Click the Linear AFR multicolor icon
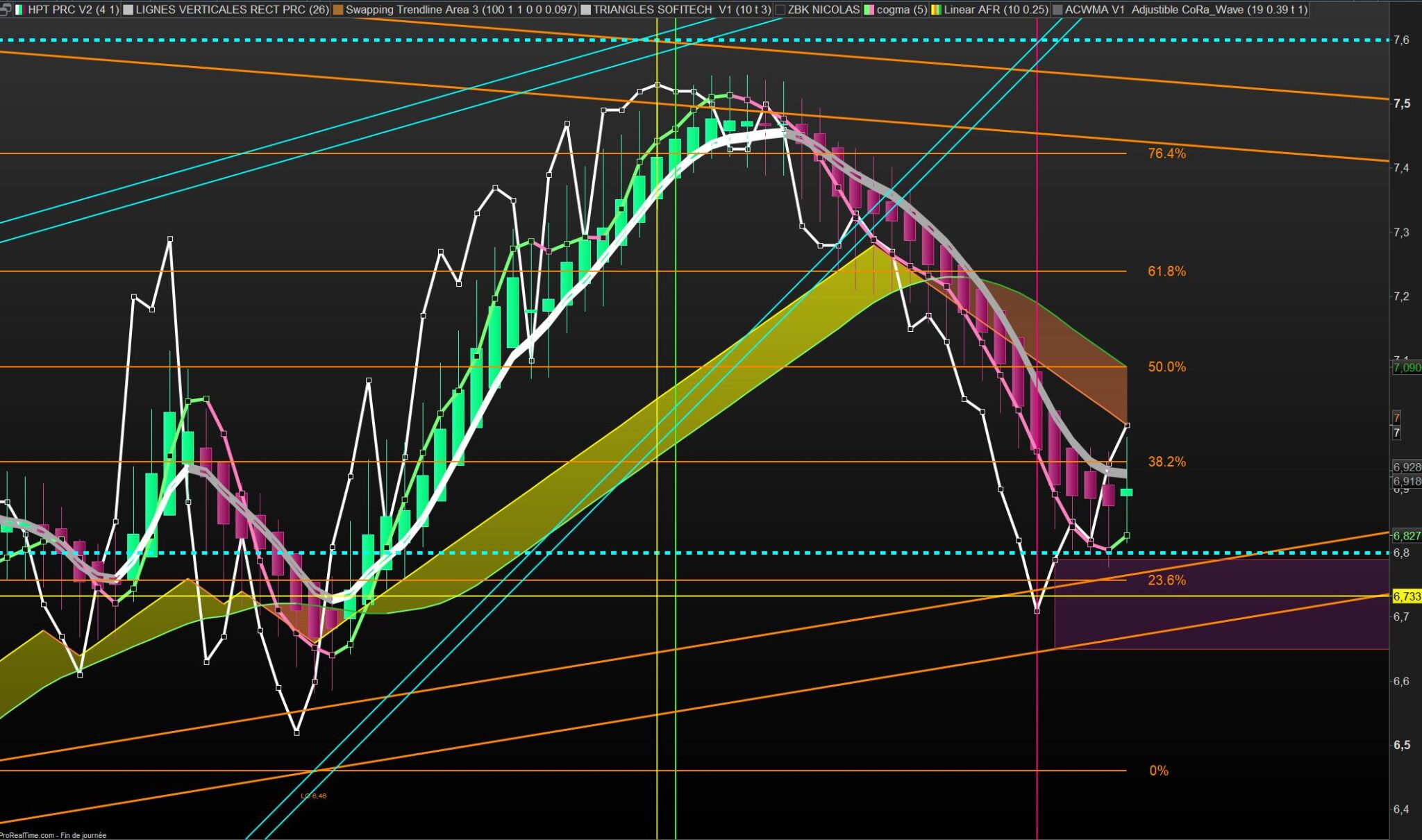Viewport: 1422px width, 840px height. [935, 10]
